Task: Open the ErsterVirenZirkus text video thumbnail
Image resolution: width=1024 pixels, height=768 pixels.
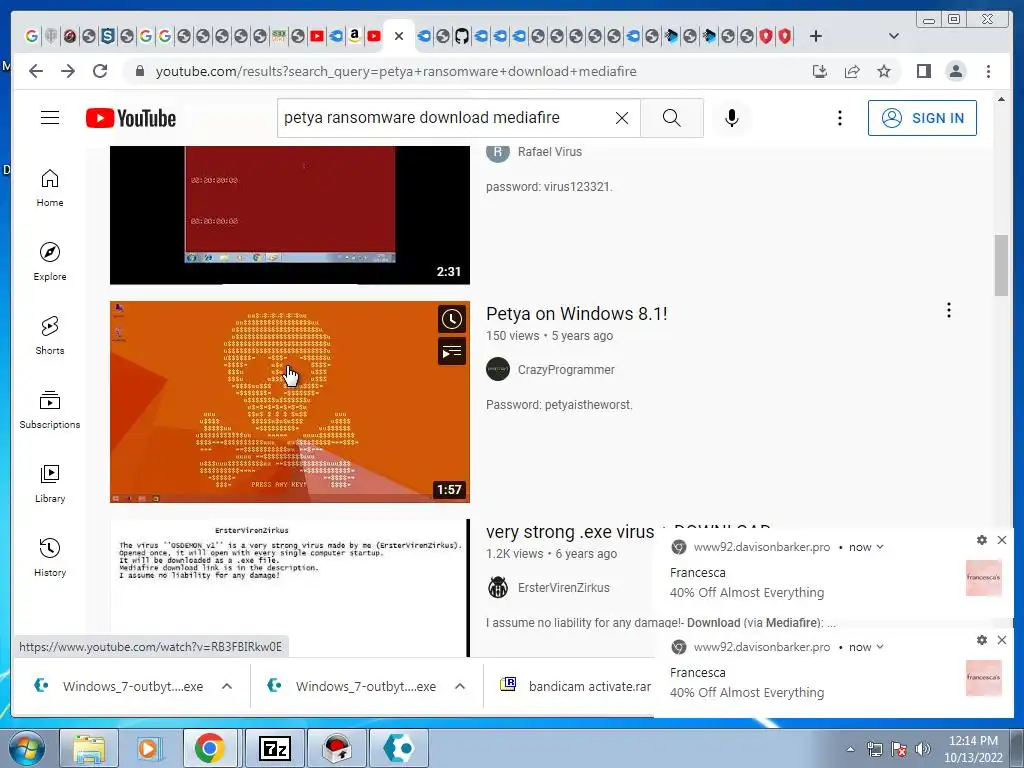Action: (290, 588)
